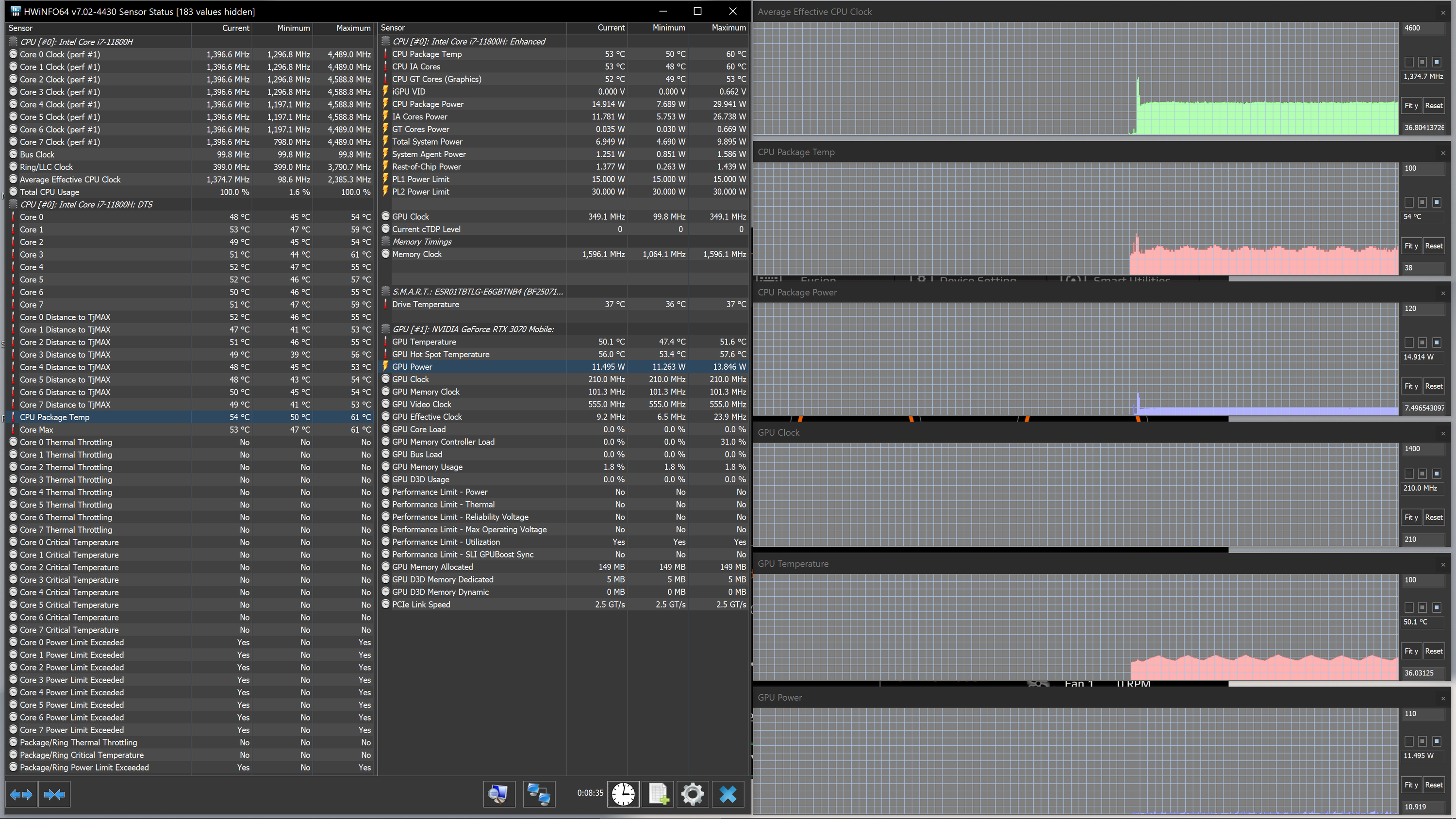Toggle the rightmost mode box in the GPU Clock graph
The width and height of the screenshot is (1456, 819).
pos(1436,474)
